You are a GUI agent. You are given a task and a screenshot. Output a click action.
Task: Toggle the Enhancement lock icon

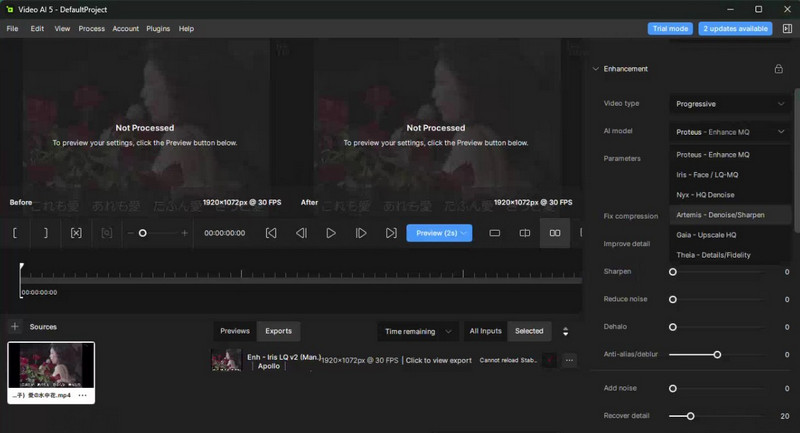click(x=778, y=69)
